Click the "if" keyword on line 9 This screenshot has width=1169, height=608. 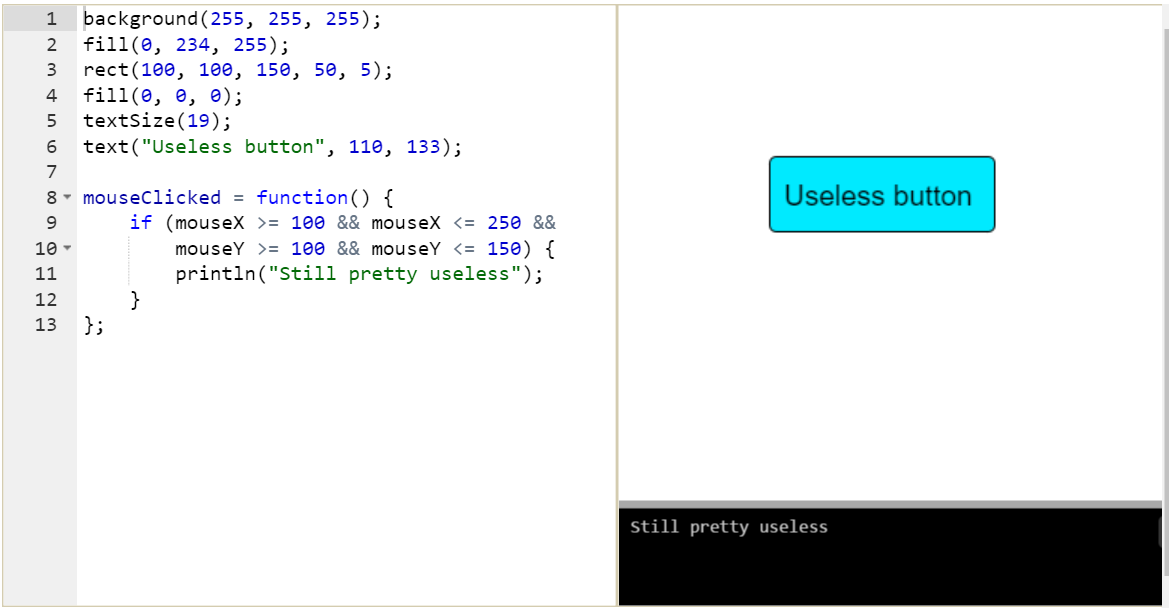pos(141,223)
